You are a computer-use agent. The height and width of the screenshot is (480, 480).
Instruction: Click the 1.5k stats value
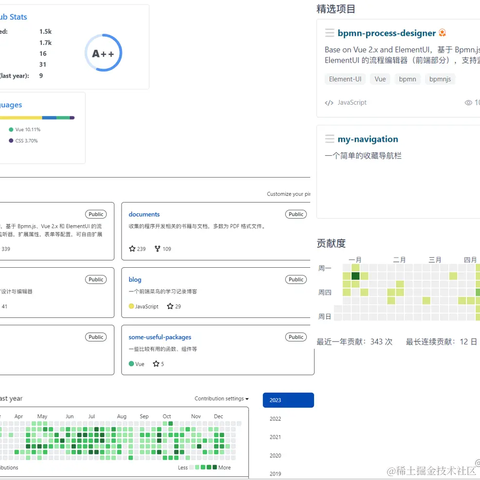click(x=46, y=32)
